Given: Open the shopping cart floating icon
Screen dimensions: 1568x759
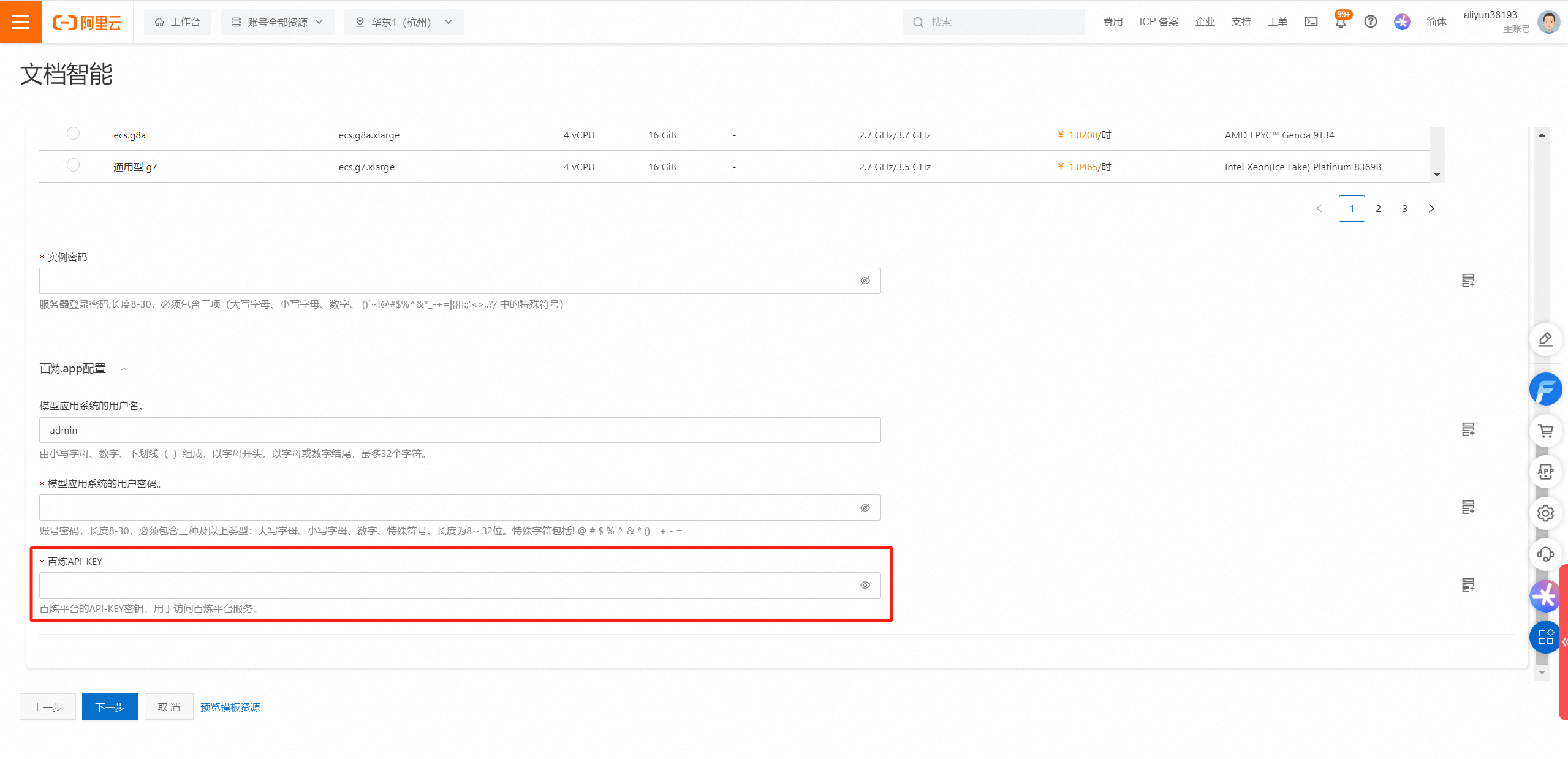Looking at the screenshot, I should [1545, 431].
